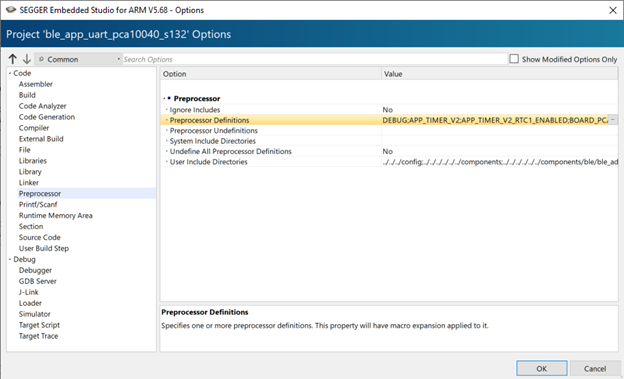Click the down arrow navigation icon
This screenshot has height=379, width=624.
coord(27,59)
